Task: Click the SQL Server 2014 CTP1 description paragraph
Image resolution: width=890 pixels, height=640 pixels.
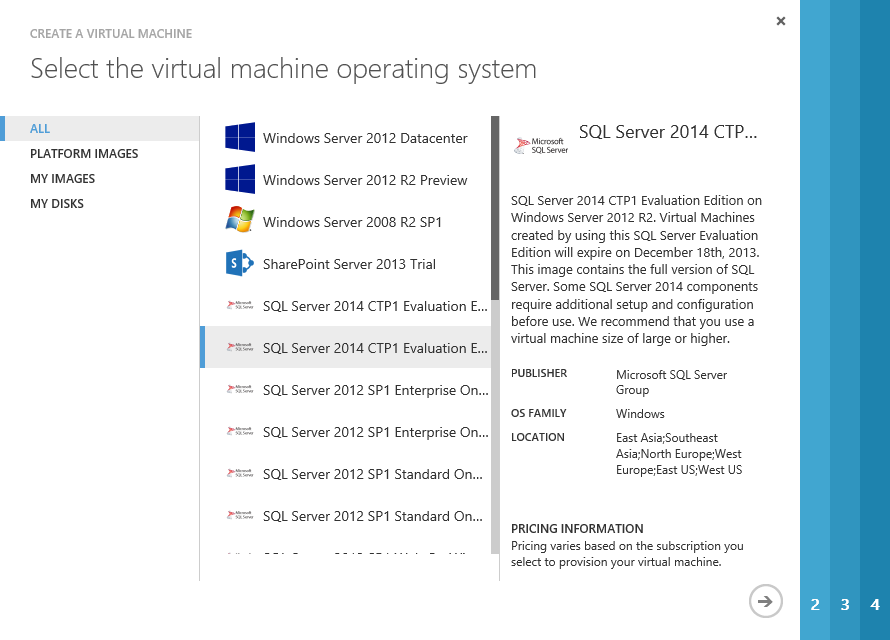Action: (636, 270)
